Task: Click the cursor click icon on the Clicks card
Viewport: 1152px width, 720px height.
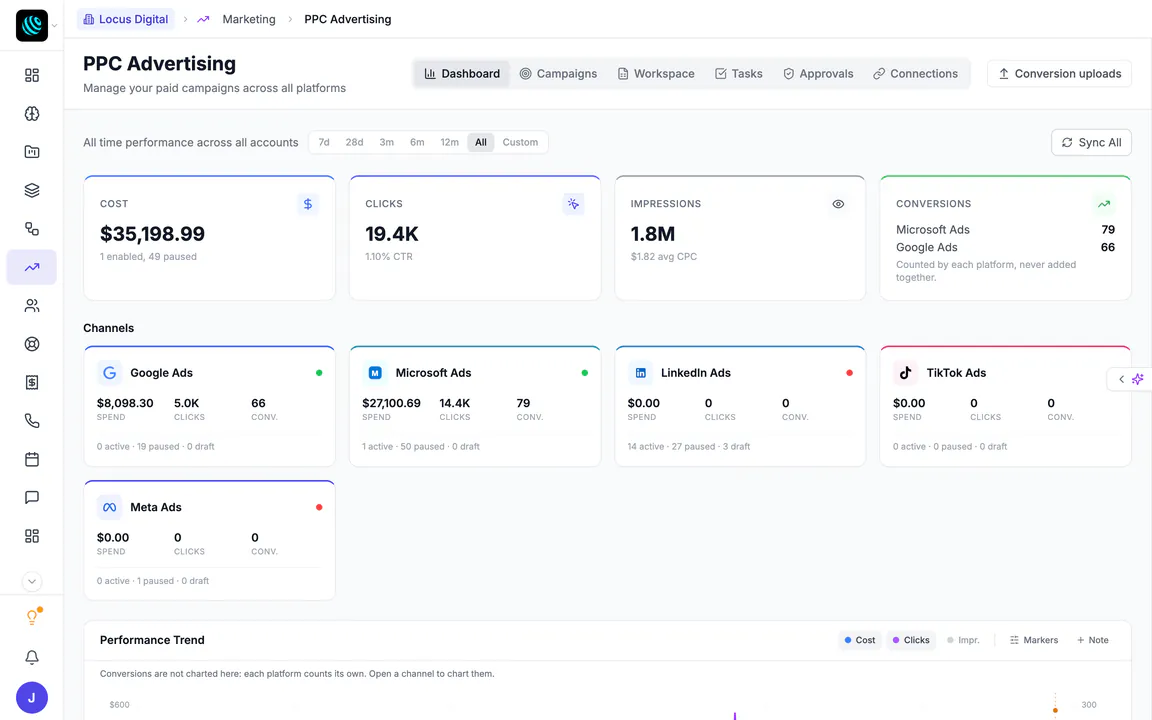Action: pyautogui.click(x=573, y=204)
